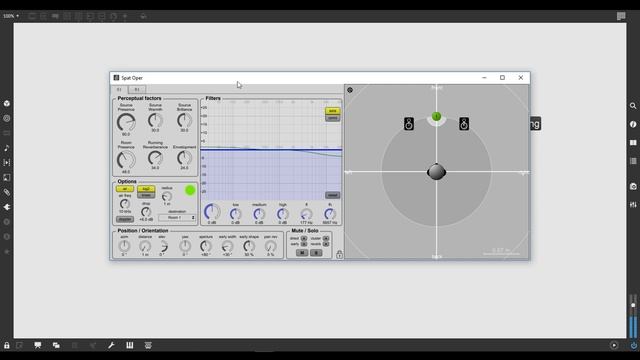The image size is (640, 360).
Task: Open the inspector info icon in right sidebar
Action: (633, 124)
